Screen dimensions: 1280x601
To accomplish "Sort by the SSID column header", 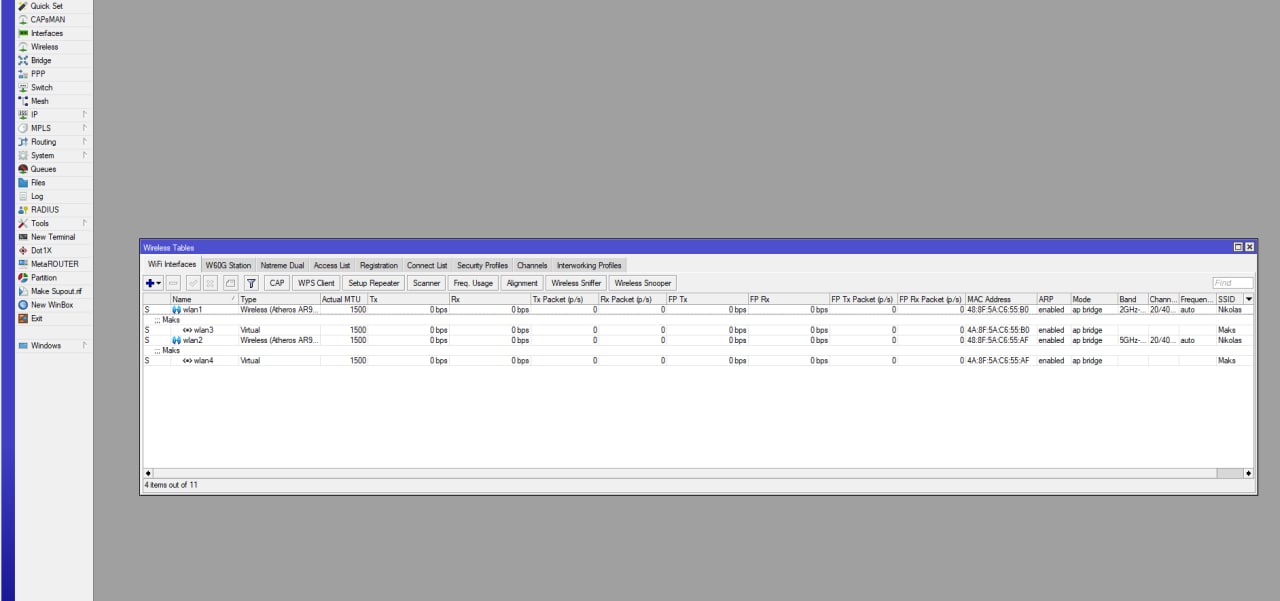I will 1229,299.
